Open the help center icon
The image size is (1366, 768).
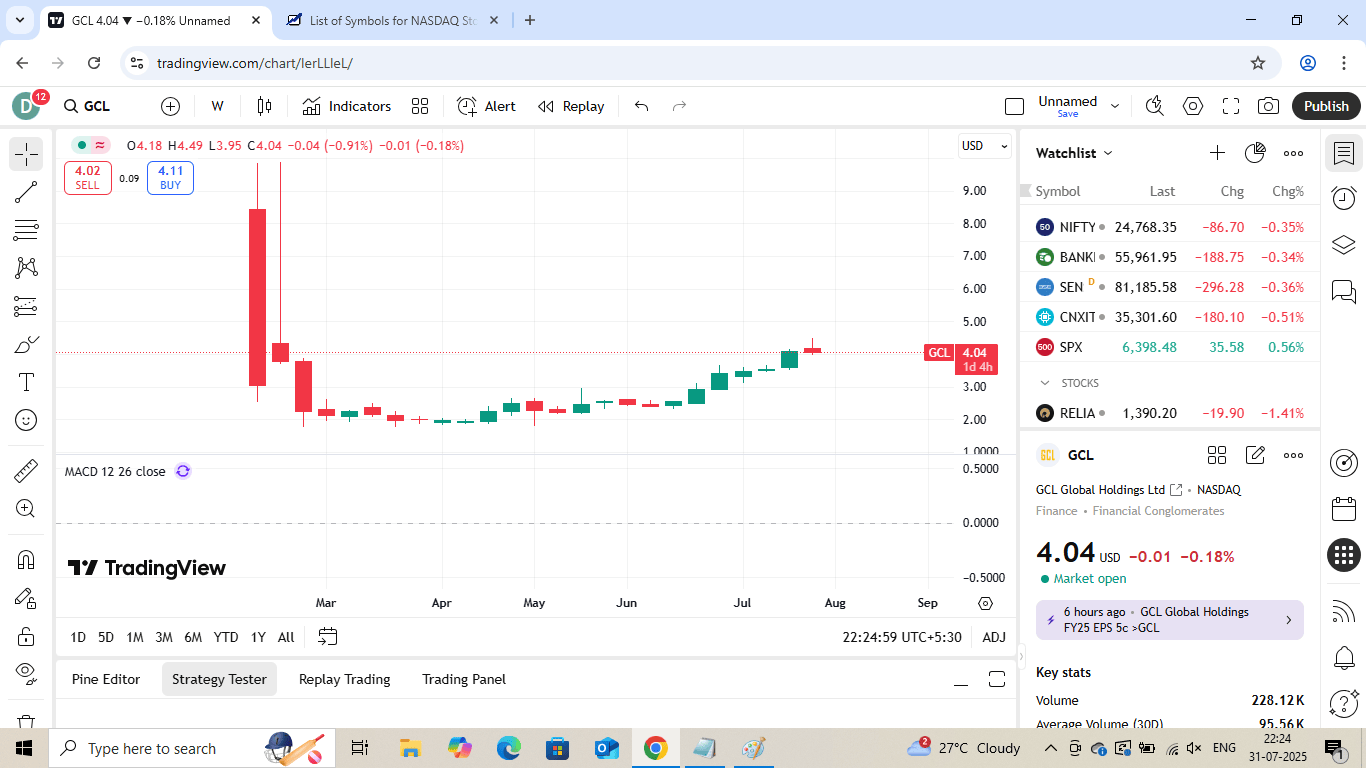coord(1344,704)
